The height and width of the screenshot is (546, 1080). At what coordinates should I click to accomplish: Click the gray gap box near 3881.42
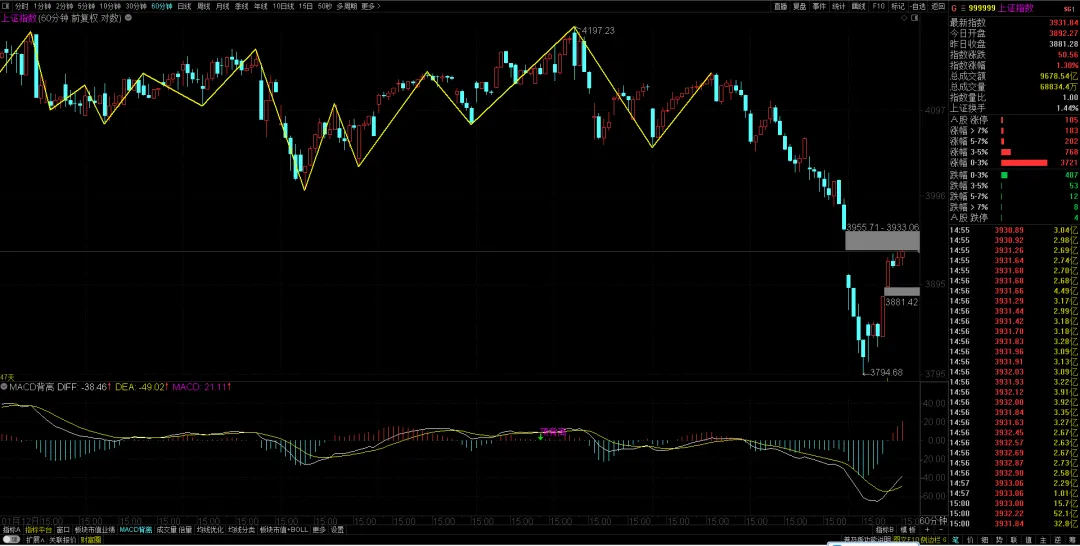pos(902,291)
